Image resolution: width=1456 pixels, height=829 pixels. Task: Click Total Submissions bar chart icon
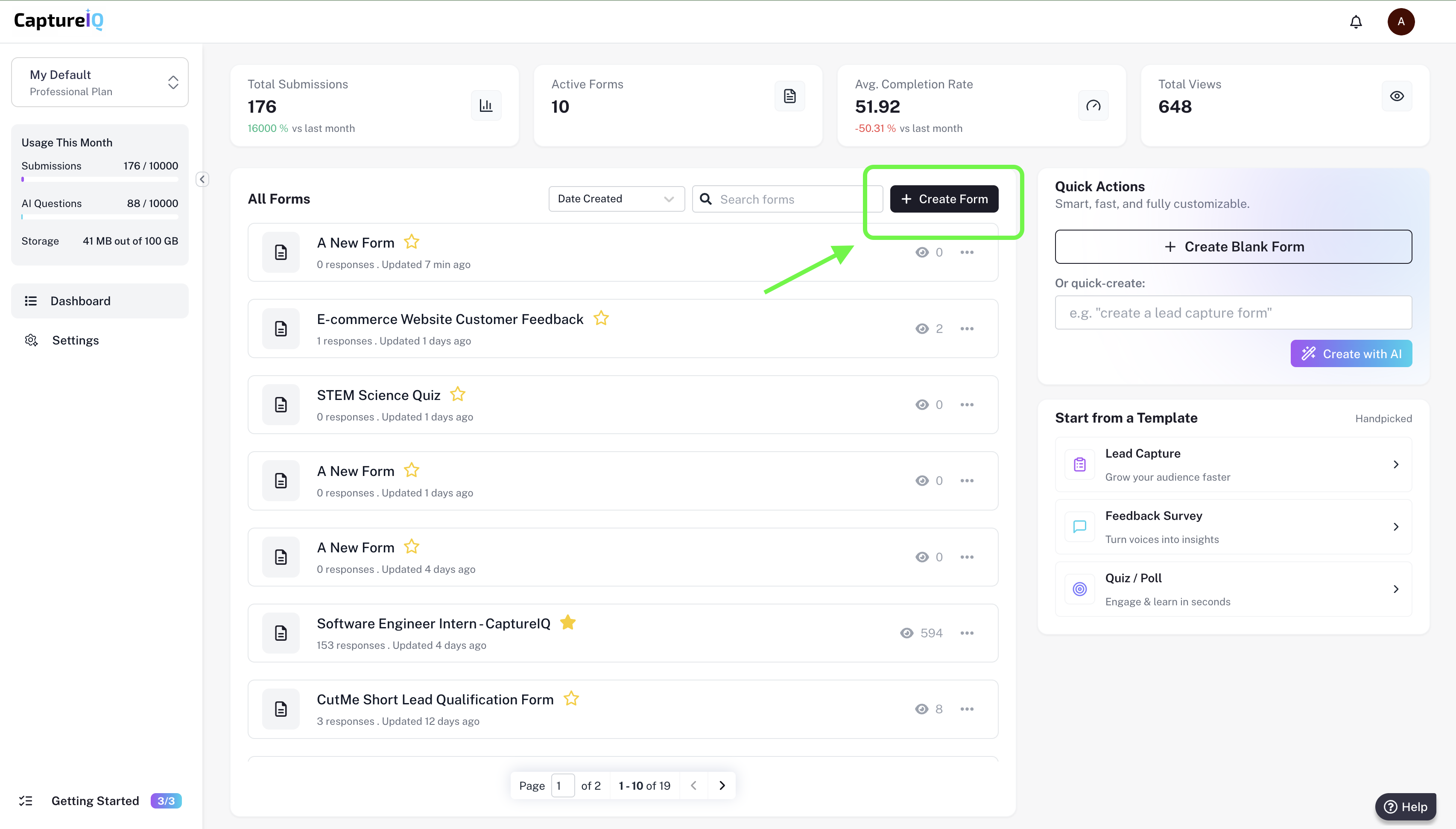[x=486, y=105]
